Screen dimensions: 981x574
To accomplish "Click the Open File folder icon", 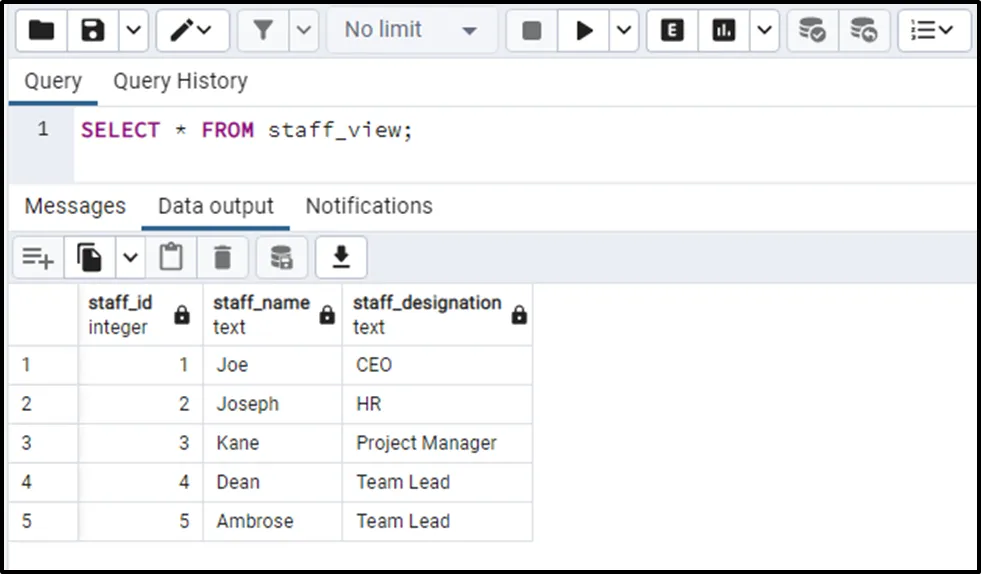I will [42, 31].
